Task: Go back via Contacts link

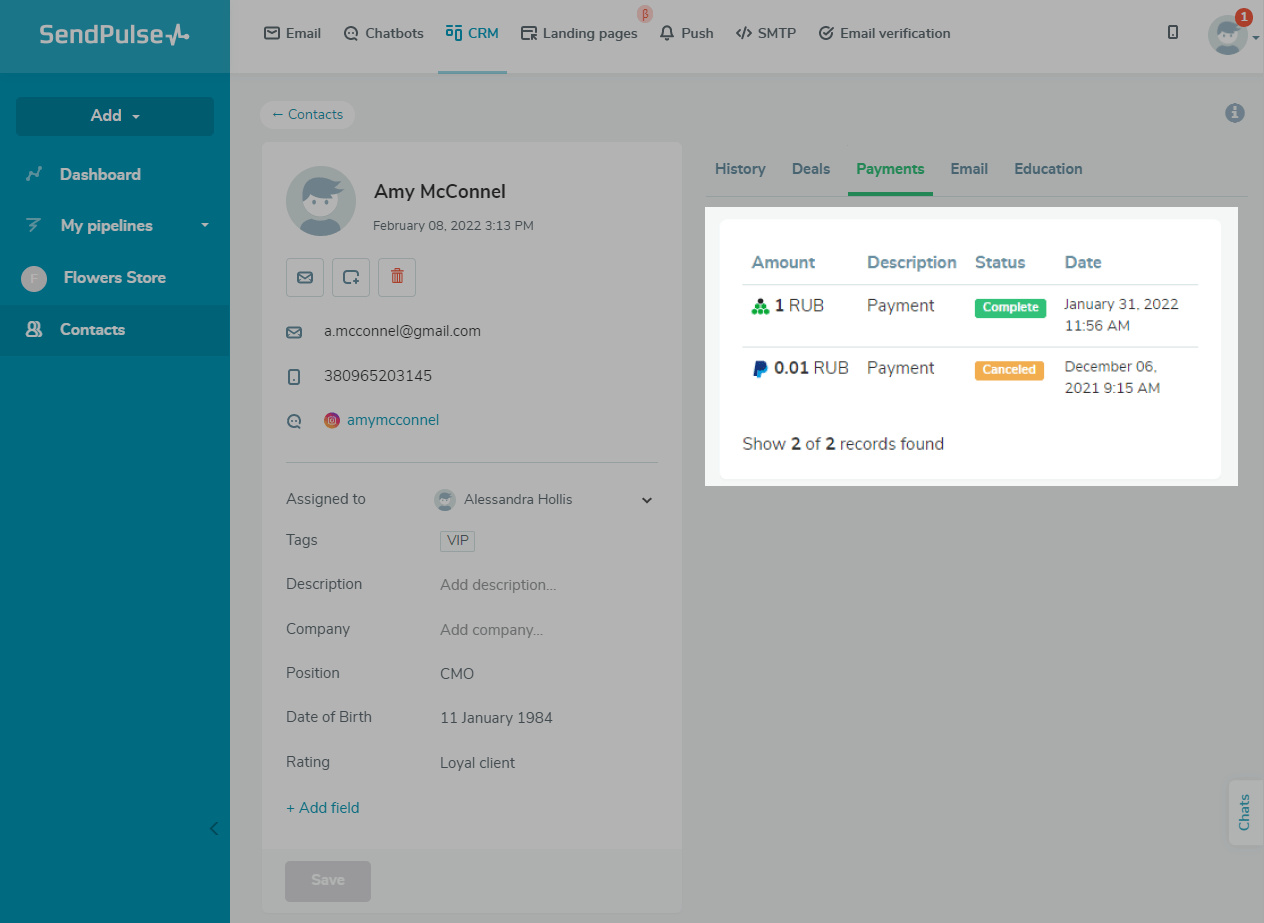Action: tap(307, 115)
